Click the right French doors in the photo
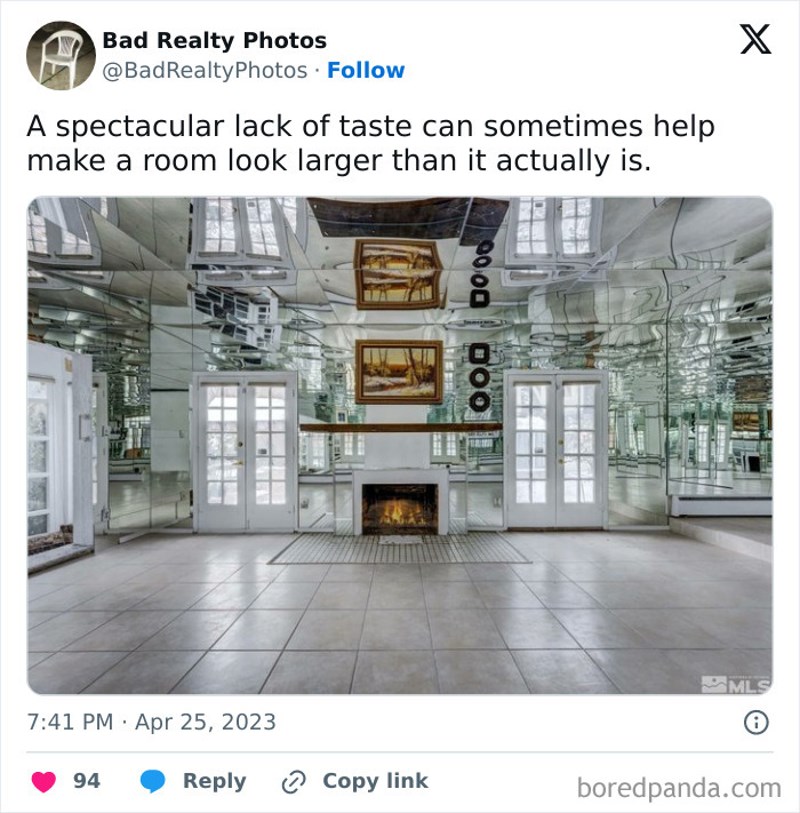The width and height of the screenshot is (800, 813). (555, 449)
